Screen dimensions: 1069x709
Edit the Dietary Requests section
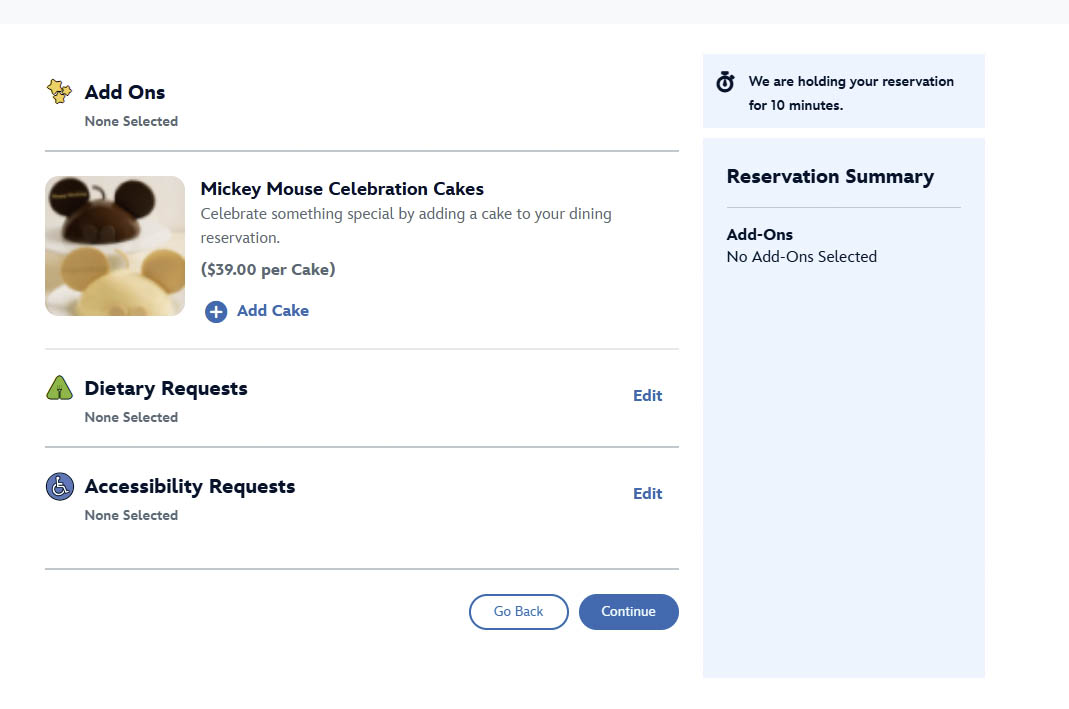coord(647,396)
